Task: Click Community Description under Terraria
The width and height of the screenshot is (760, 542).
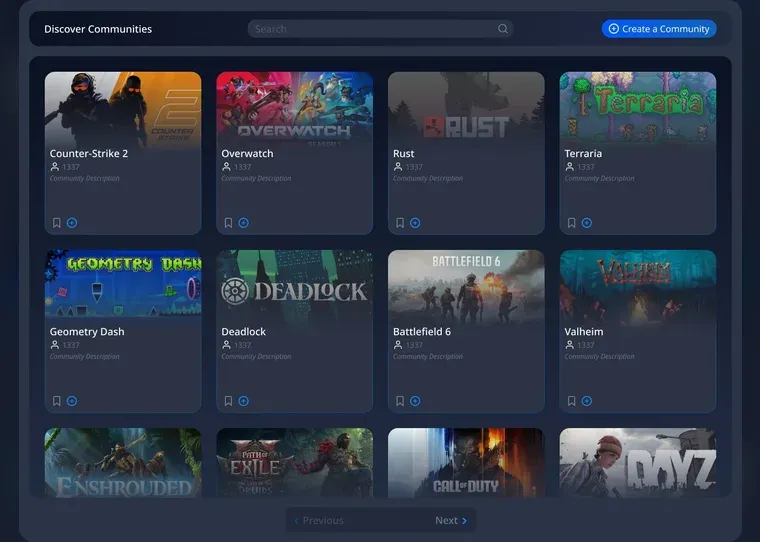Action: [599, 178]
